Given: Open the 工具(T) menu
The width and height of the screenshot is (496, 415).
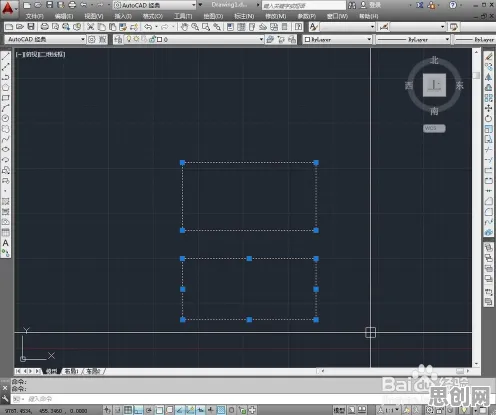Looking at the screenshot, I should click(183, 16).
